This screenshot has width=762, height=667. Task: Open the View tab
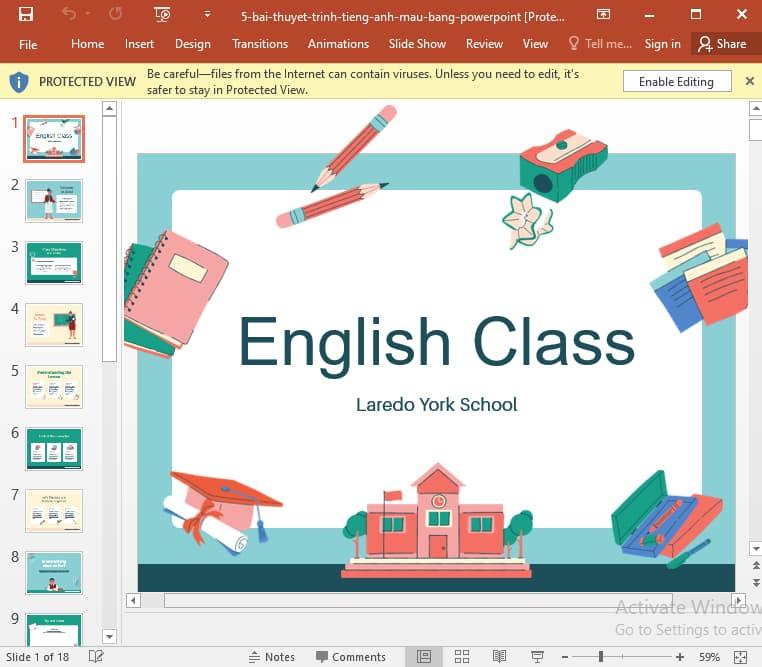[x=535, y=44]
